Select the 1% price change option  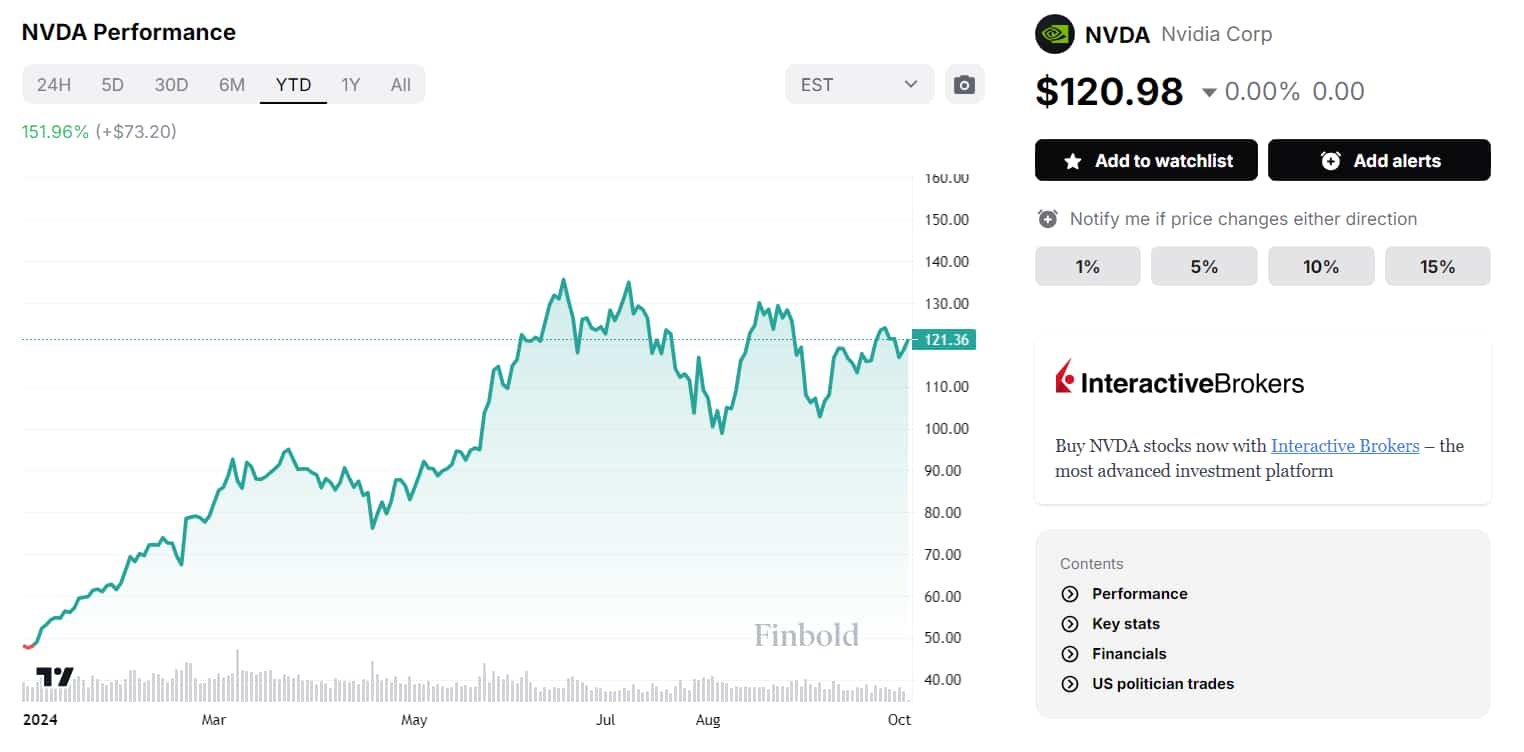[x=1087, y=266]
